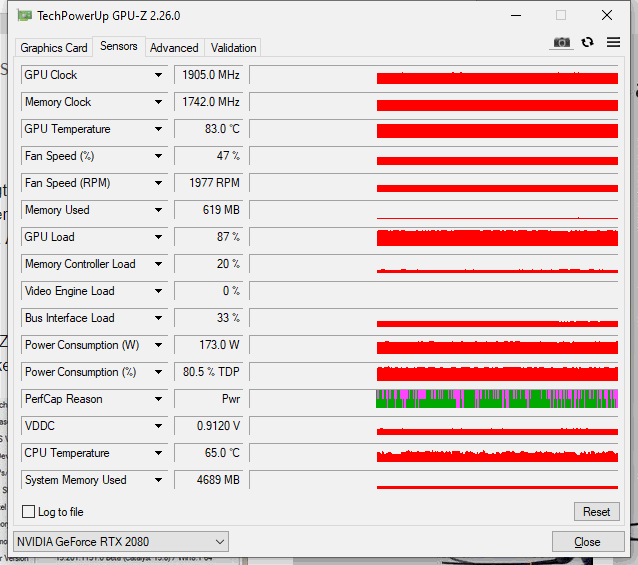Viewport: 638px width, 565px height.
Task: Open the GPU Load sensor dropdown
Action: click(158, 237)
